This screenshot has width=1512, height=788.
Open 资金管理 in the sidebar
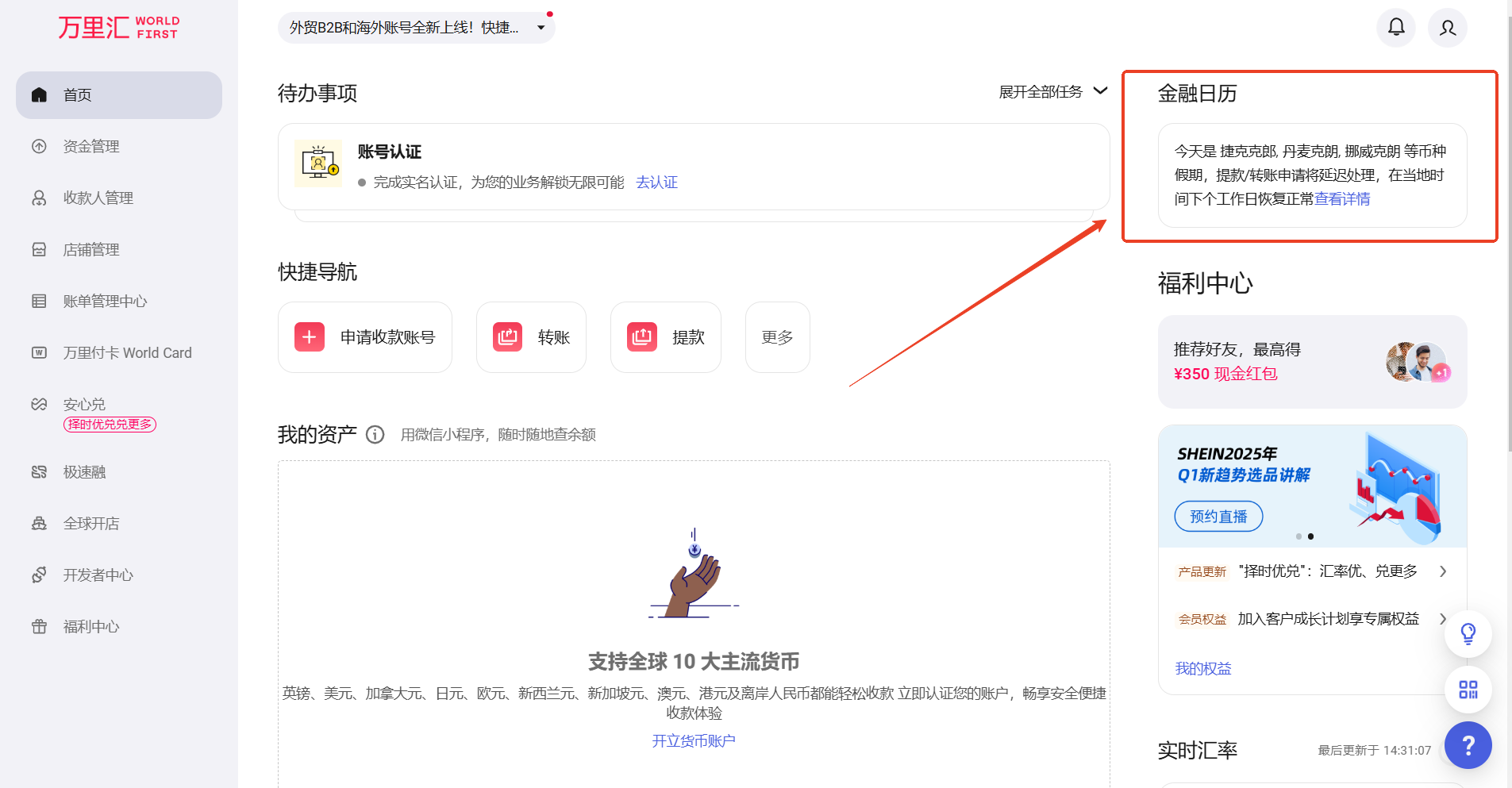(91, 147)
